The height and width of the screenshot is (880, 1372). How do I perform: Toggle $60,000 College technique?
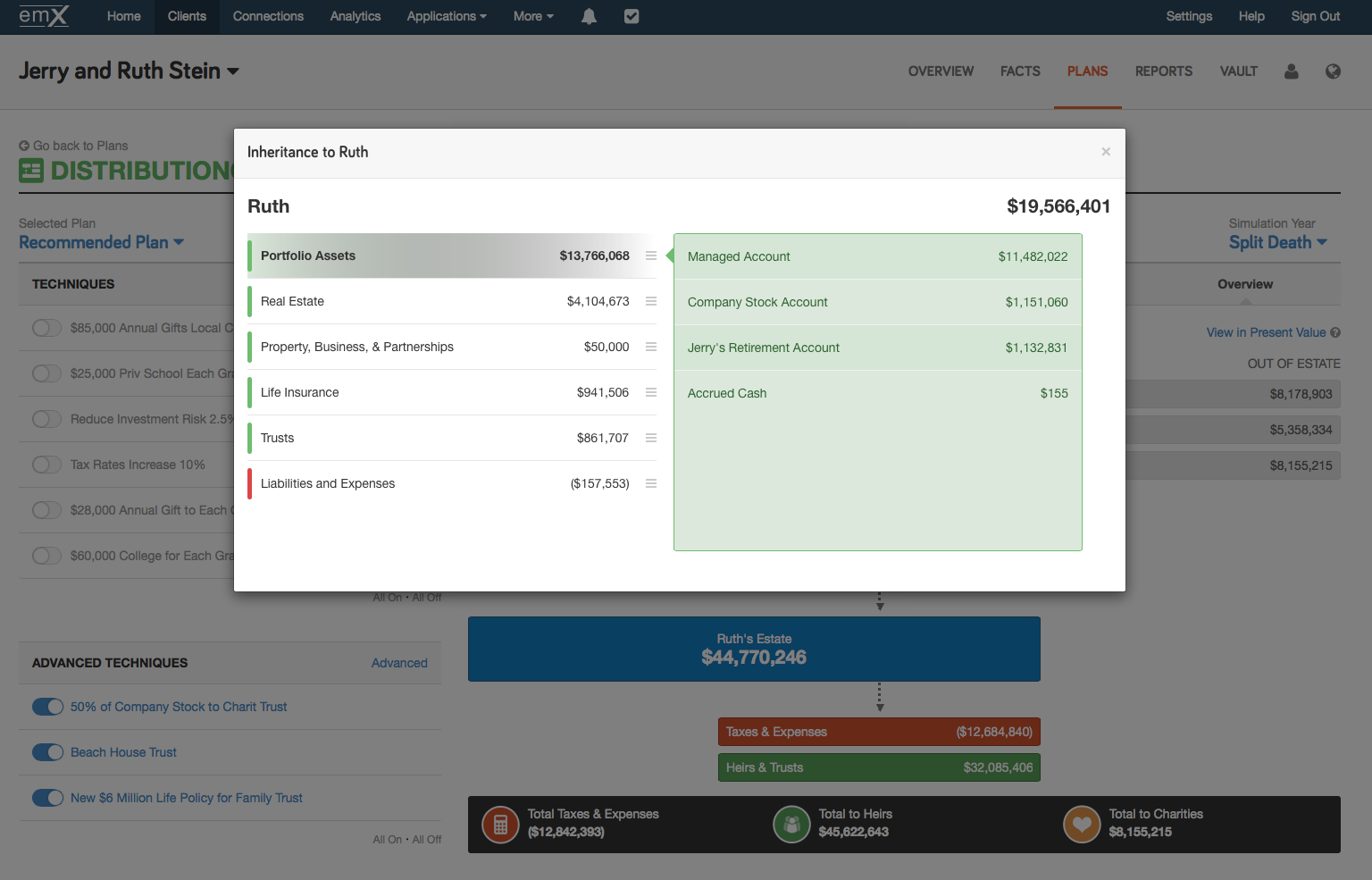(46, 556)
